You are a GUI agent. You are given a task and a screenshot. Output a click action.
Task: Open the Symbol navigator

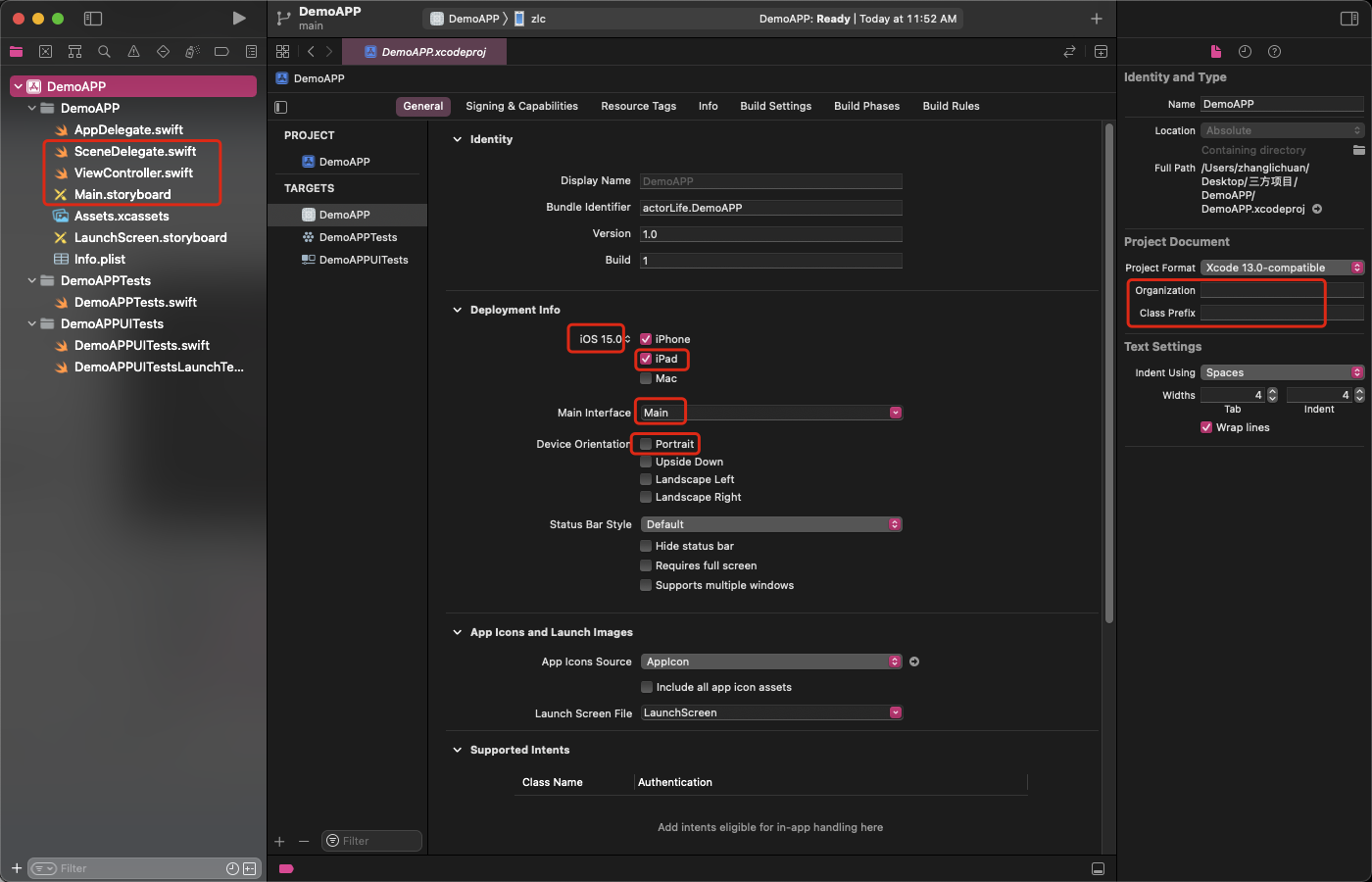(x=74, y=52)
